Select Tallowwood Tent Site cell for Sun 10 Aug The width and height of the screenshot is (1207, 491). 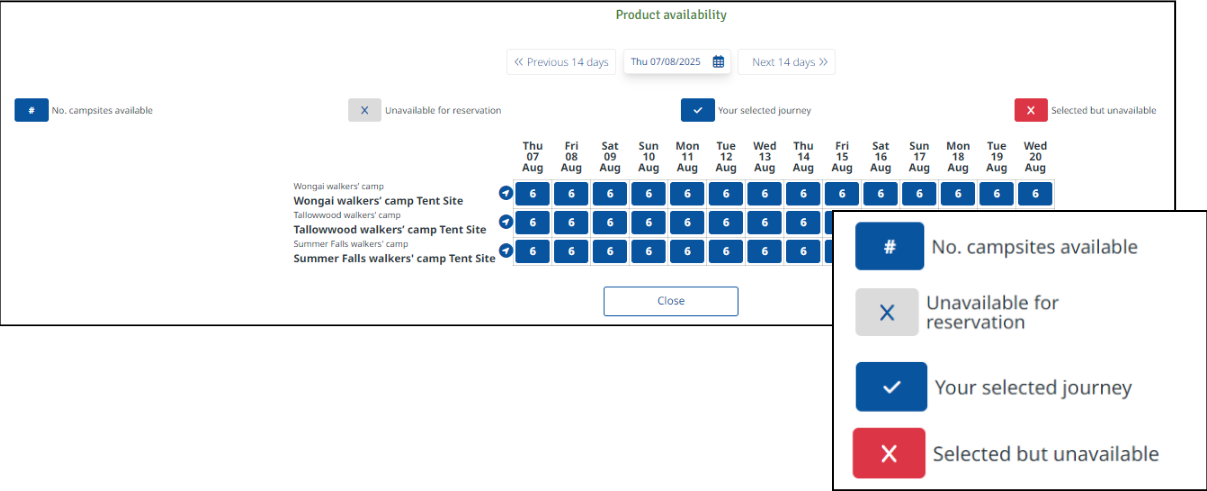click(x=649, y=222)
